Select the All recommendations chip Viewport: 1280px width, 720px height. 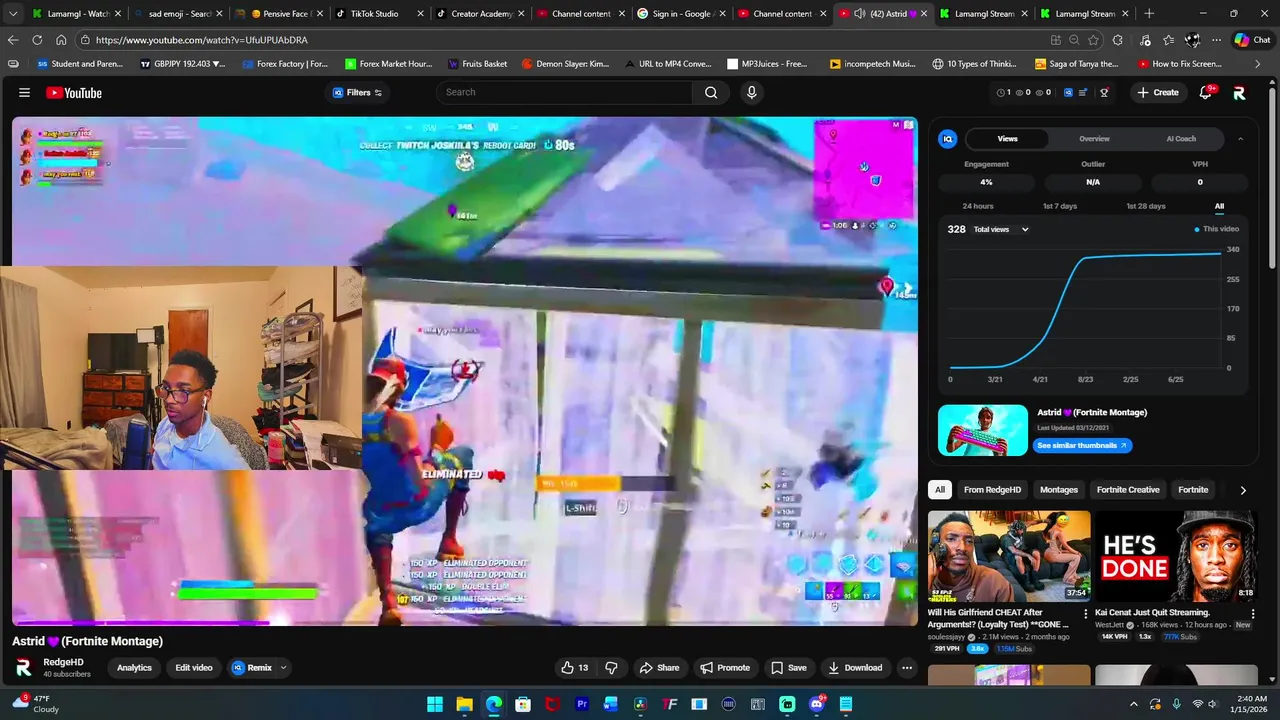pyautogui.click(x=940, y=490)
